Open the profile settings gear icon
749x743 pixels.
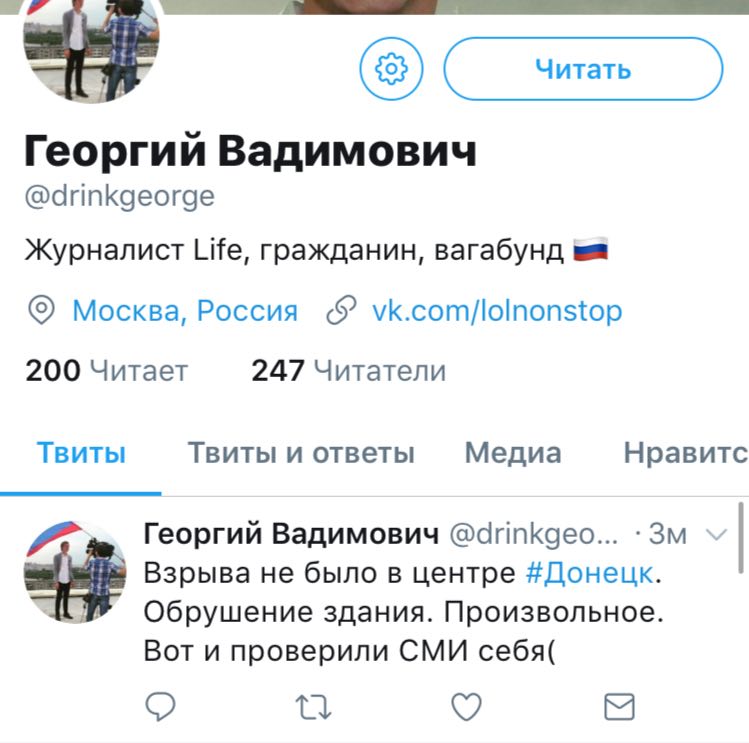[x=391, y=69]
